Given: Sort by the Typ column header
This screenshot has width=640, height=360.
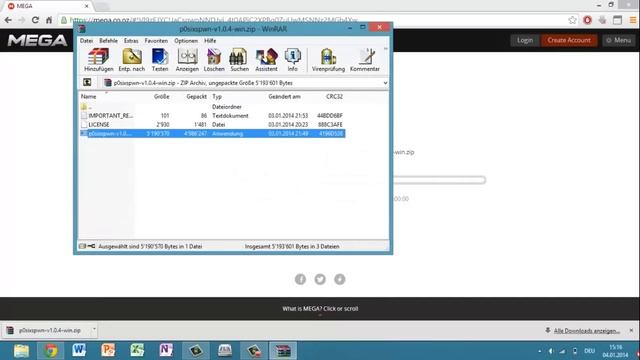Looking at the screenshot, I should tap(217, 97).
